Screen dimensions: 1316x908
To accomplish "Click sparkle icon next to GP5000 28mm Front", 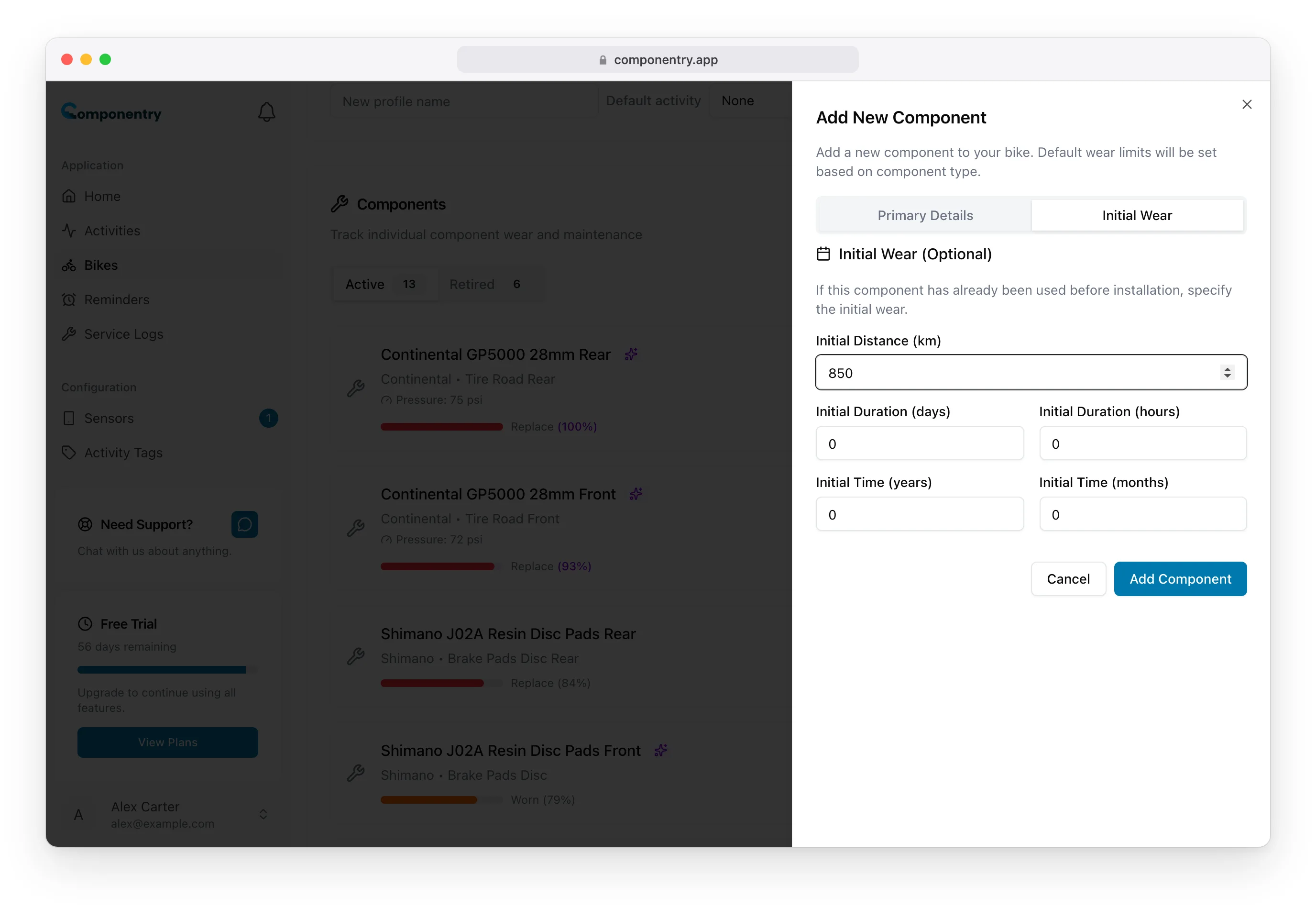I will point(636,494).
